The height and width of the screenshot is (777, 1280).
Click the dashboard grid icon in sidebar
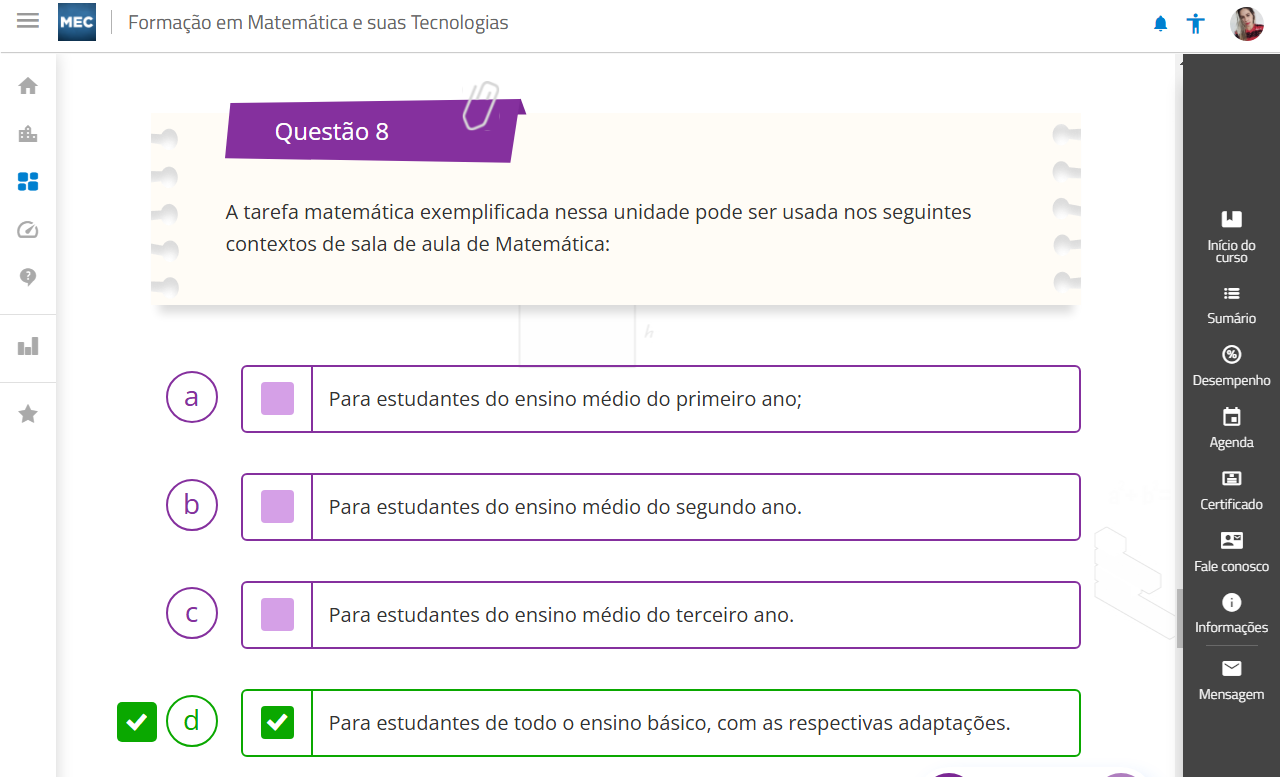click(x=28, y=181)
